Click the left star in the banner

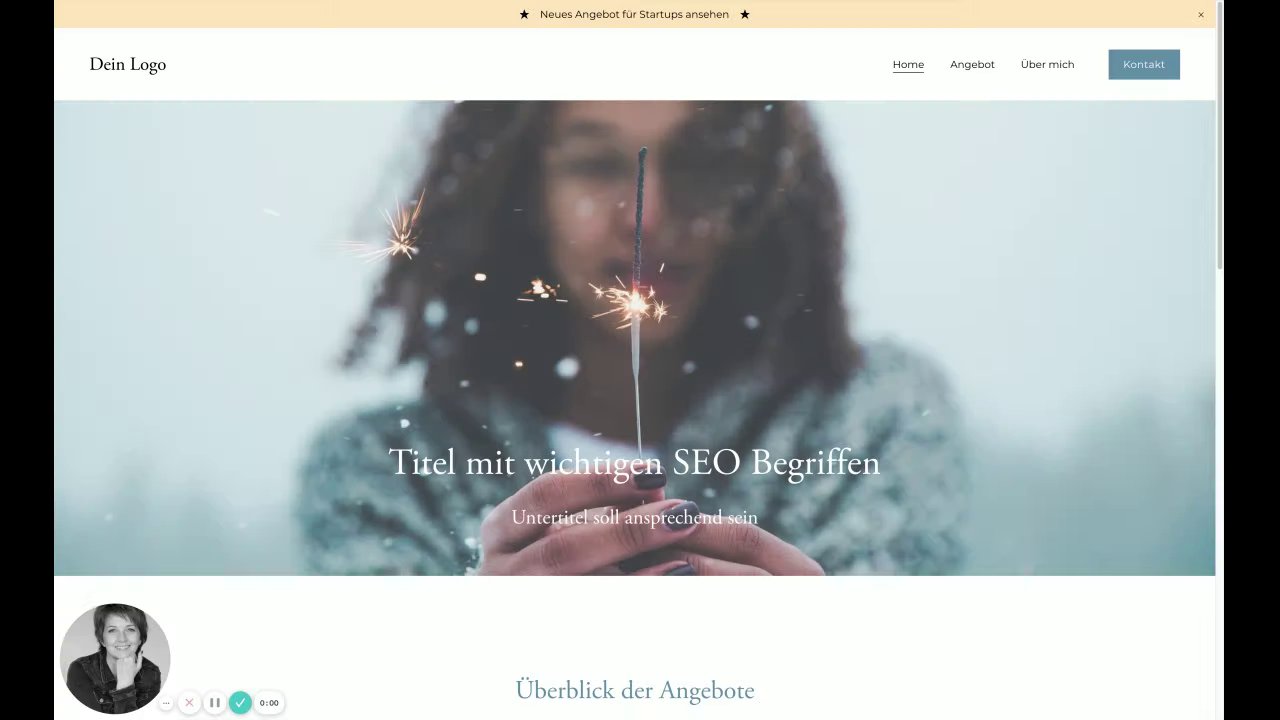524,14
